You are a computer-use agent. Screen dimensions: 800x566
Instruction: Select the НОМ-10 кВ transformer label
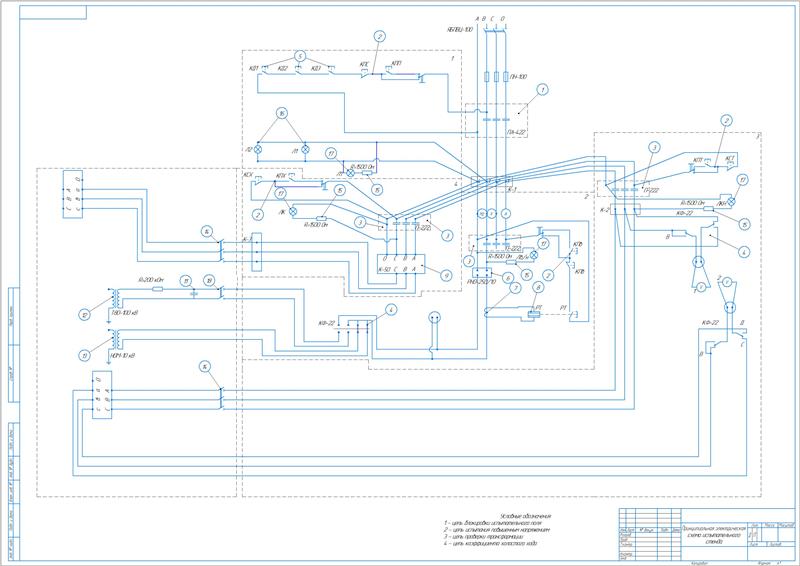pyautogui.click(x=124, y=355)
